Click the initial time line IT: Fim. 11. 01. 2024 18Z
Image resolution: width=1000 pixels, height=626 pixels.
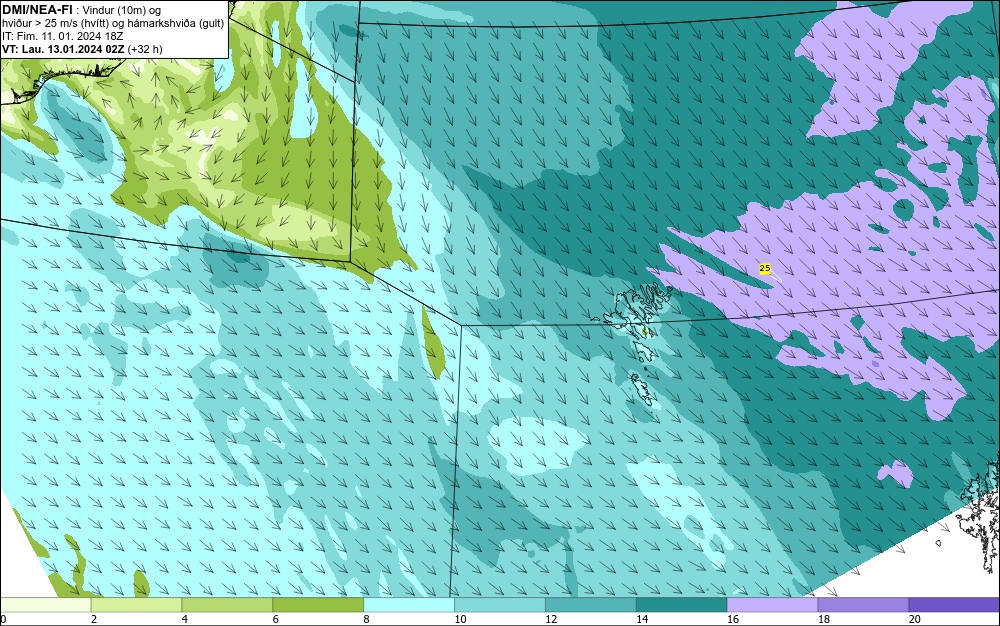pos(62,36)
